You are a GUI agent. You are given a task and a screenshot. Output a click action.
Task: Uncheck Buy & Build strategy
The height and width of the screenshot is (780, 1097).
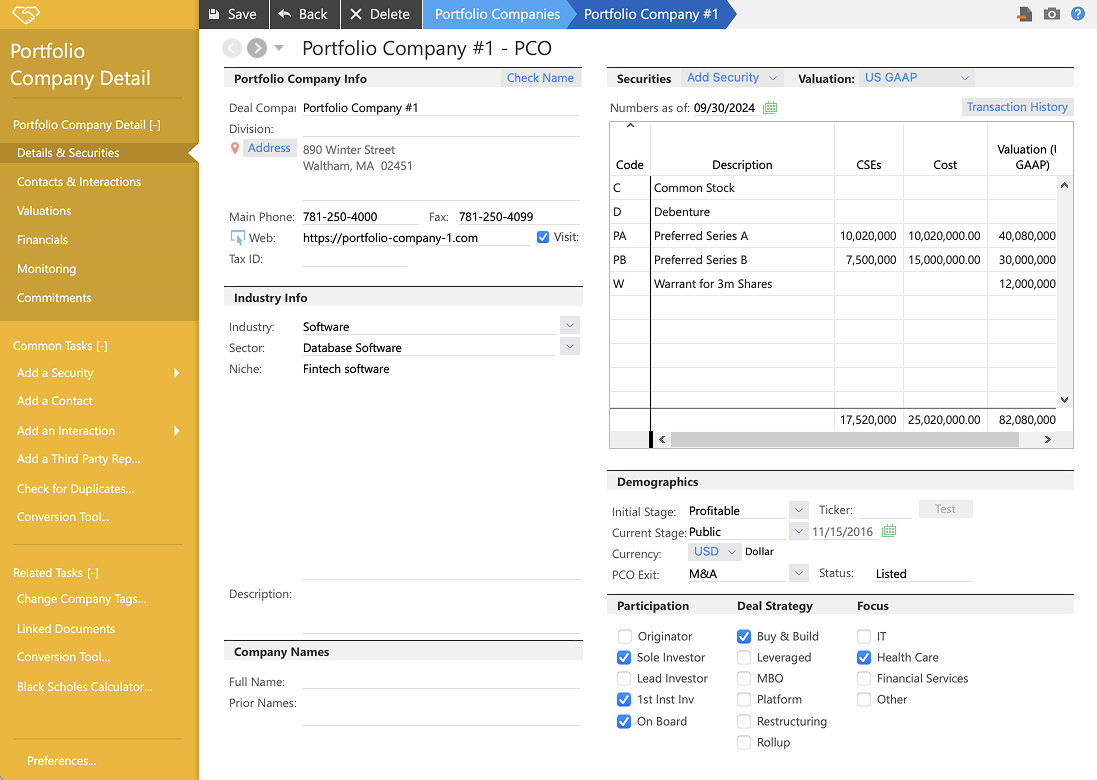pyautogui.click(x=744, y=637)
